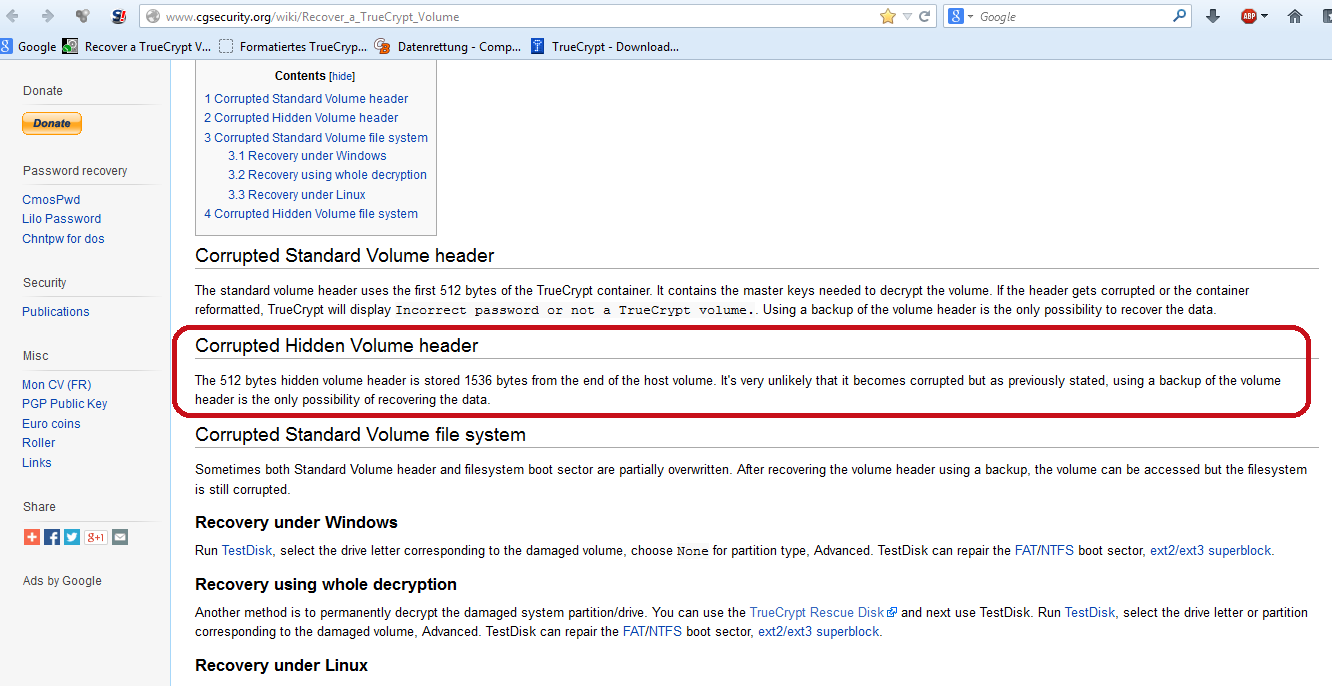This screenshot has width=1332, height=686.
Task: Click the 'Corrupted Standard Volume header' page heading
Action: pos(345,256)
